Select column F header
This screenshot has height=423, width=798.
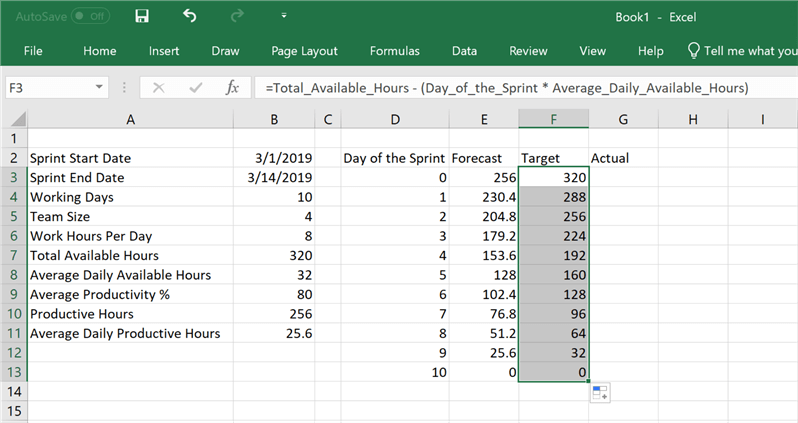tap(553, 120)
